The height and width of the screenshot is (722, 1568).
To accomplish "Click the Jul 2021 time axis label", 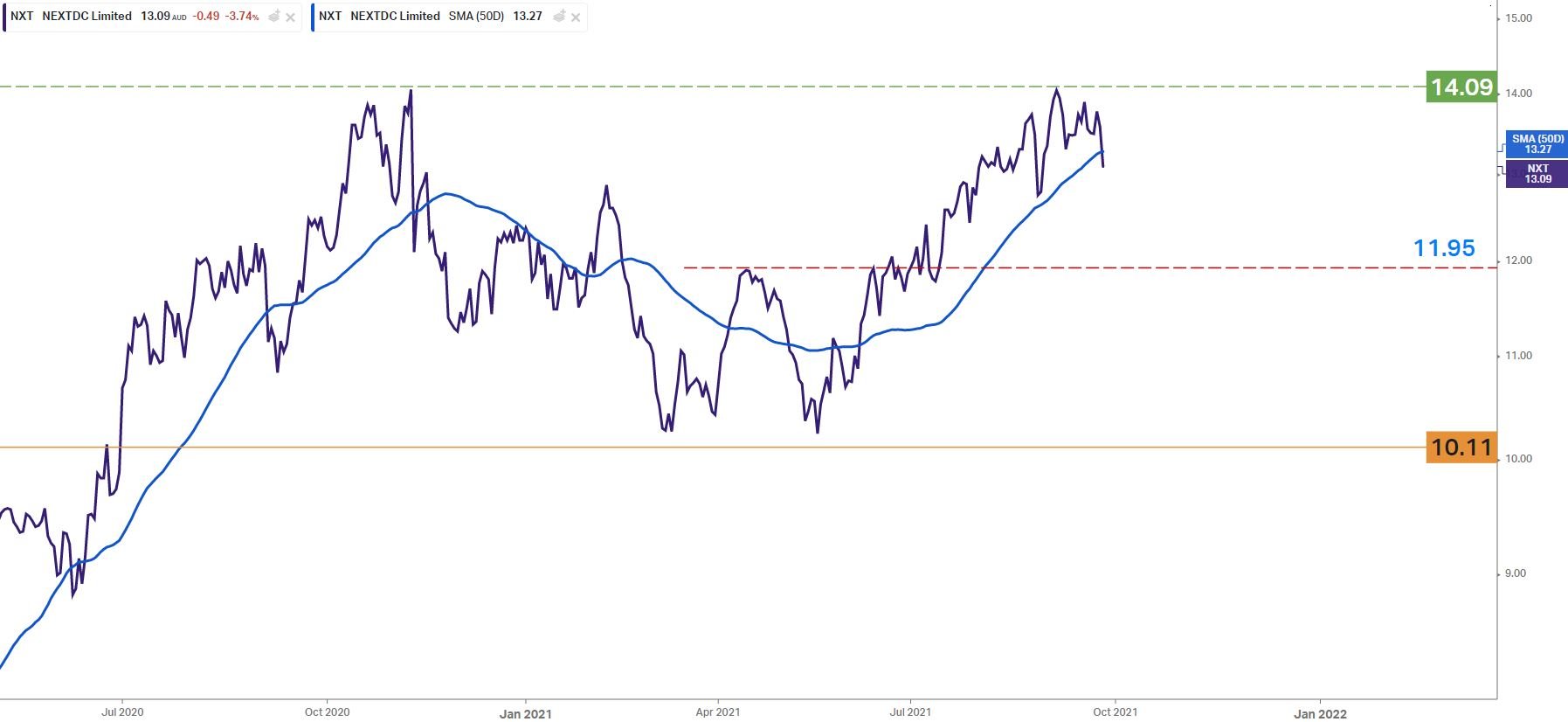I will click(910, 712).
